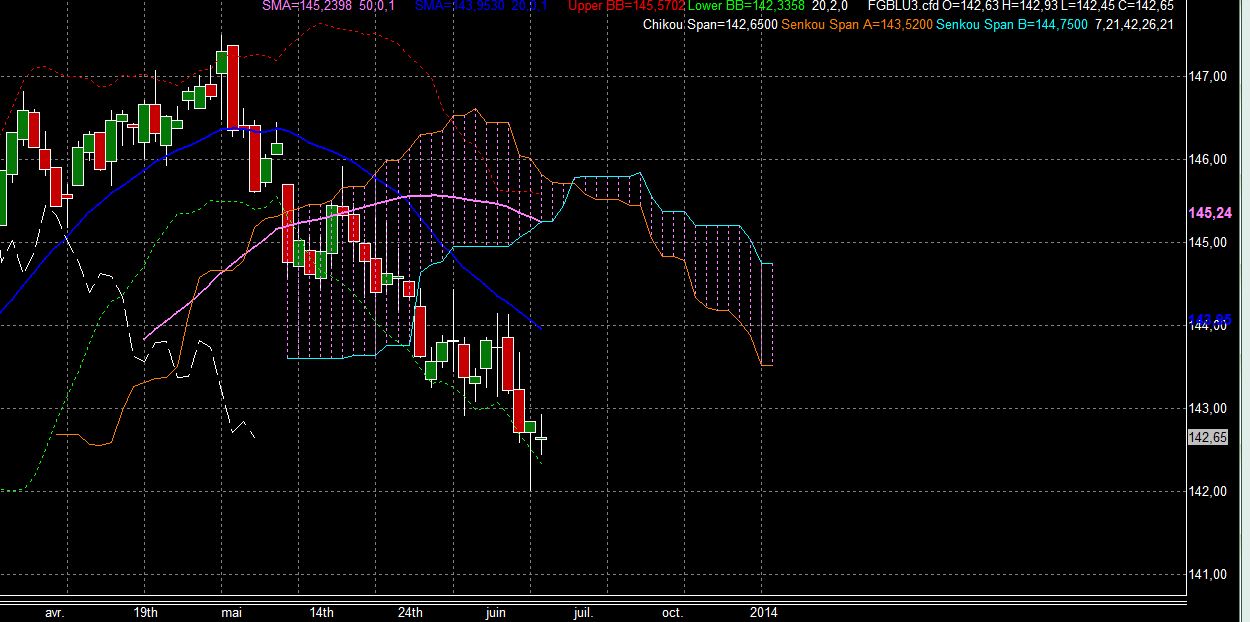The width and height of the screenshot is (1250, 622).
Task: Click the red Upper BB=145,5702 label
Action: coord(626,6)
